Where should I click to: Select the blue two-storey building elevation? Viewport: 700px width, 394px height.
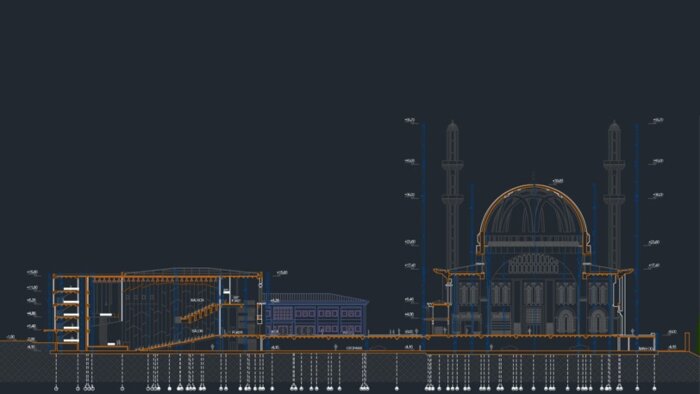[316, 314]
